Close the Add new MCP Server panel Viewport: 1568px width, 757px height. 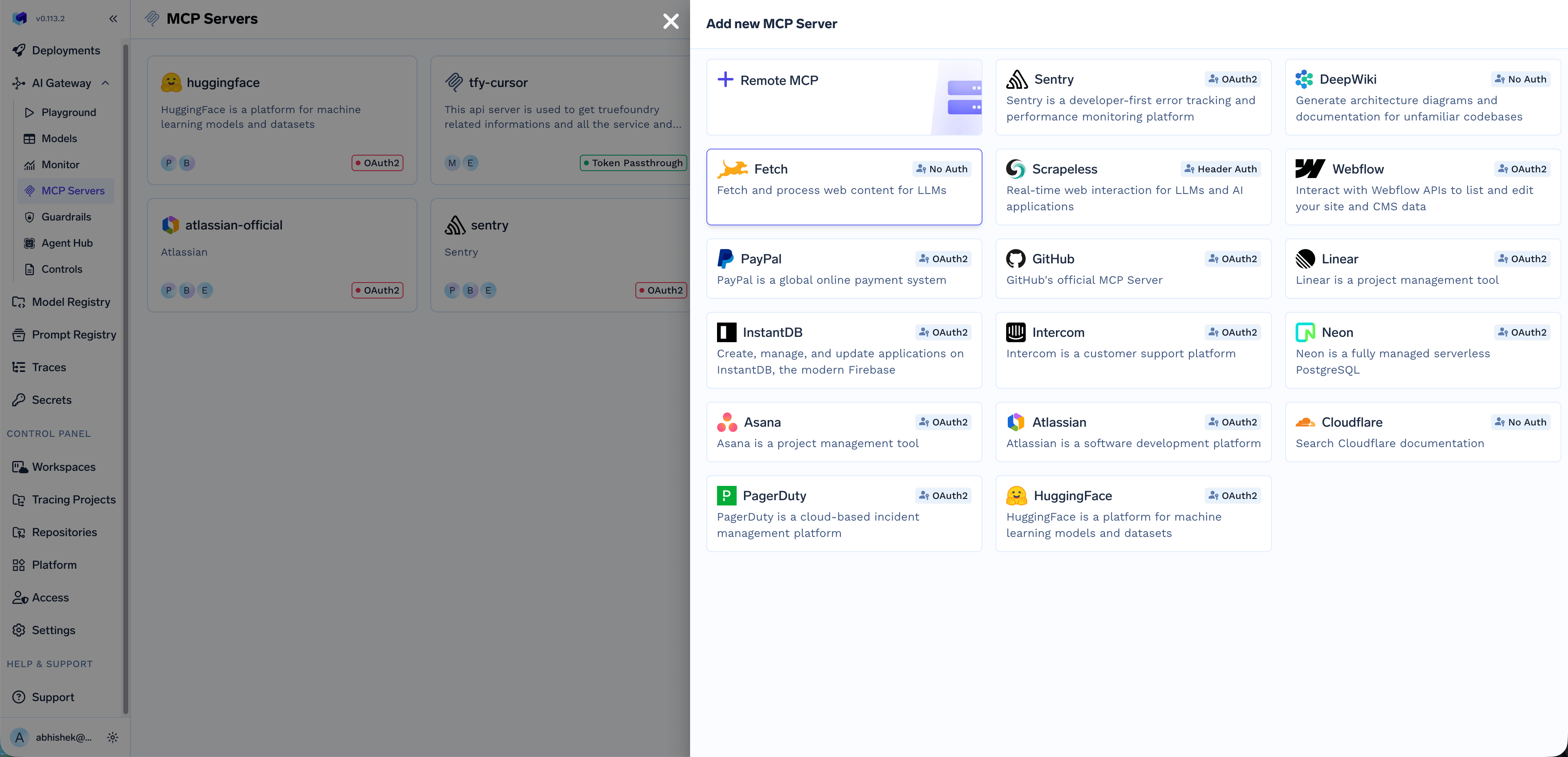671,21
